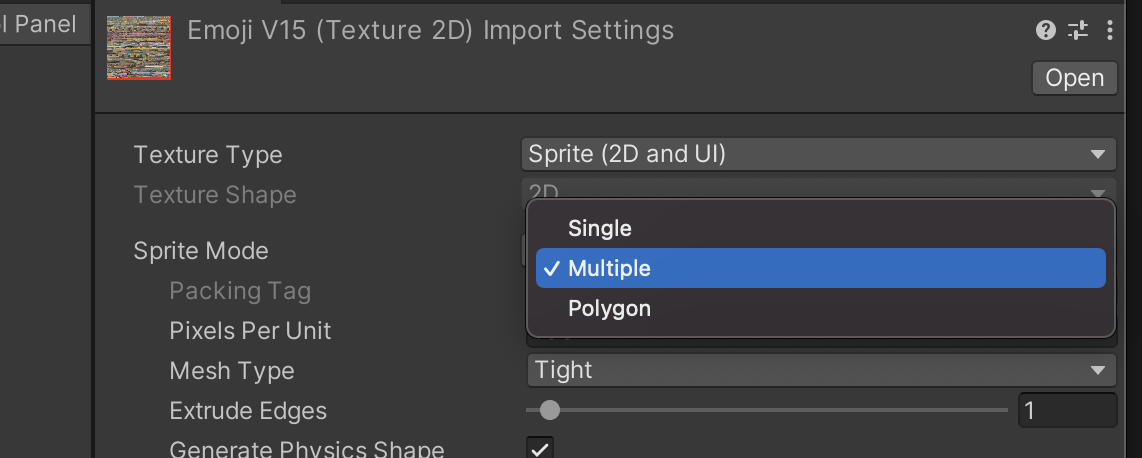Click the Extrude Edges label
Image resolution: width=1142 pixels, height=458 pixels.
248,411
